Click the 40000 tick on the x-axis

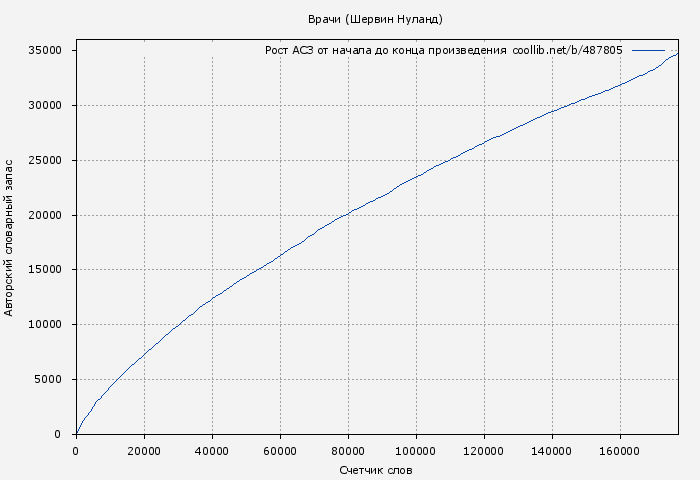[x=212, y=450]
